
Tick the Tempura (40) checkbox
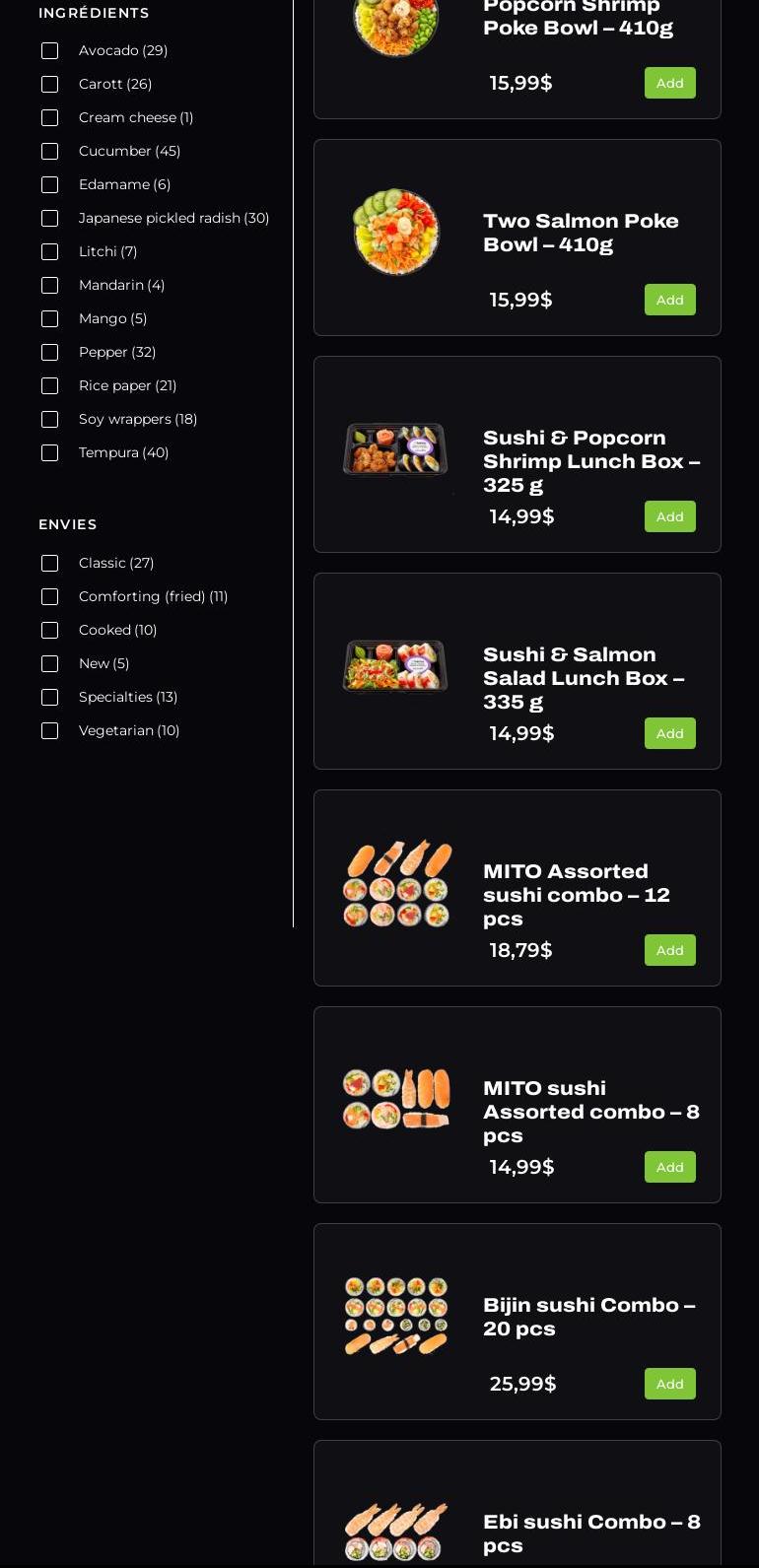coord(49,452)
